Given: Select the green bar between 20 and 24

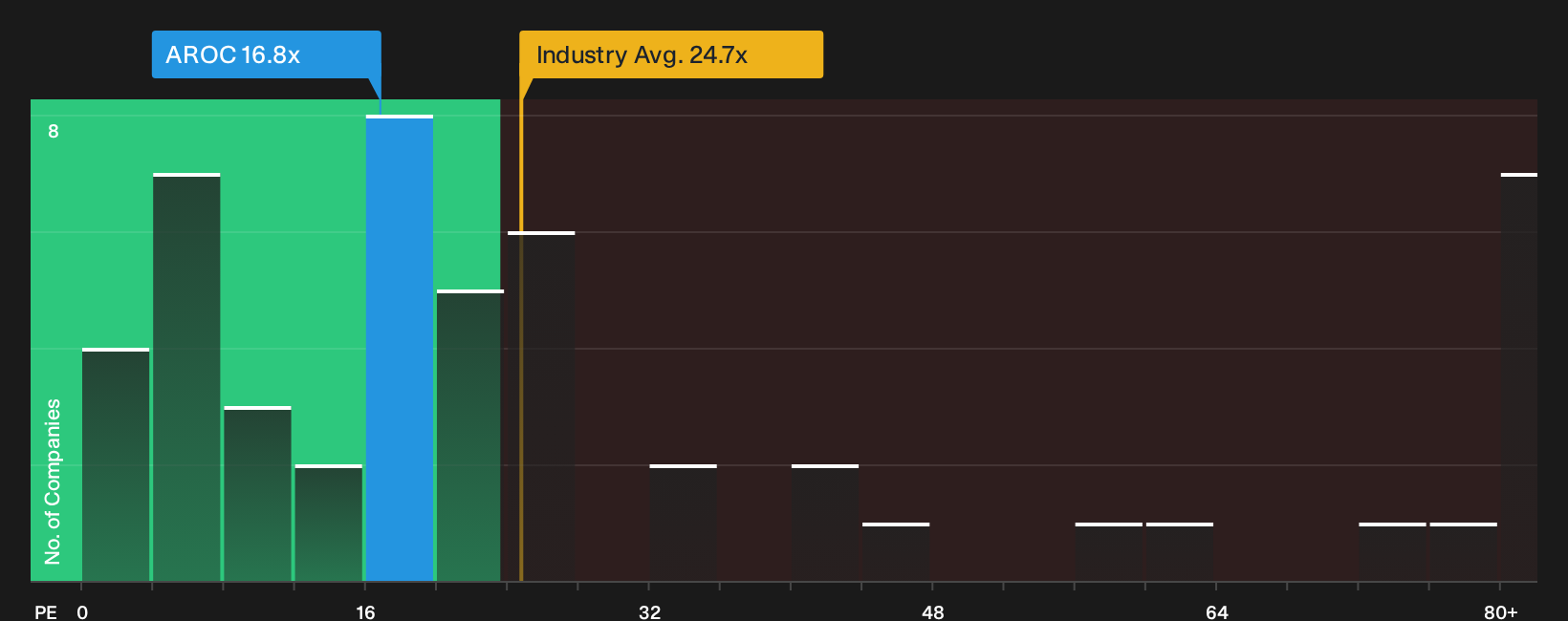Looking at the screenshot, I should click(469, 436).
